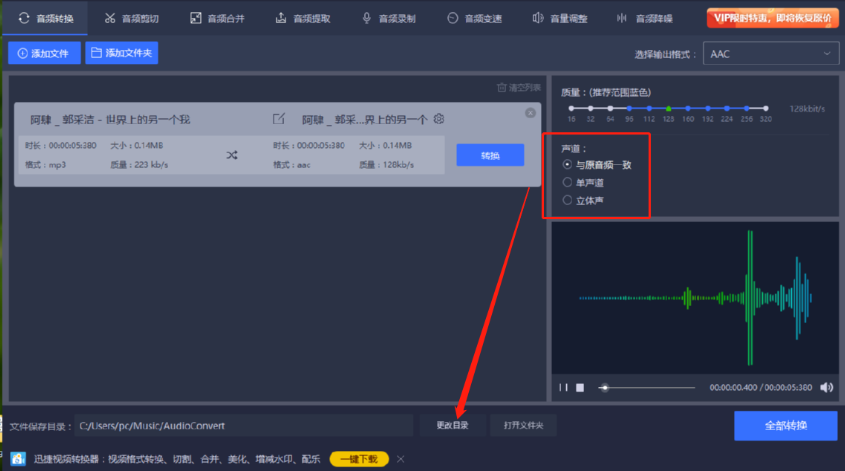Screen dimensions: 845x471
Task: Remove the file with the round close icon
Action: click(x=530, y=113)
